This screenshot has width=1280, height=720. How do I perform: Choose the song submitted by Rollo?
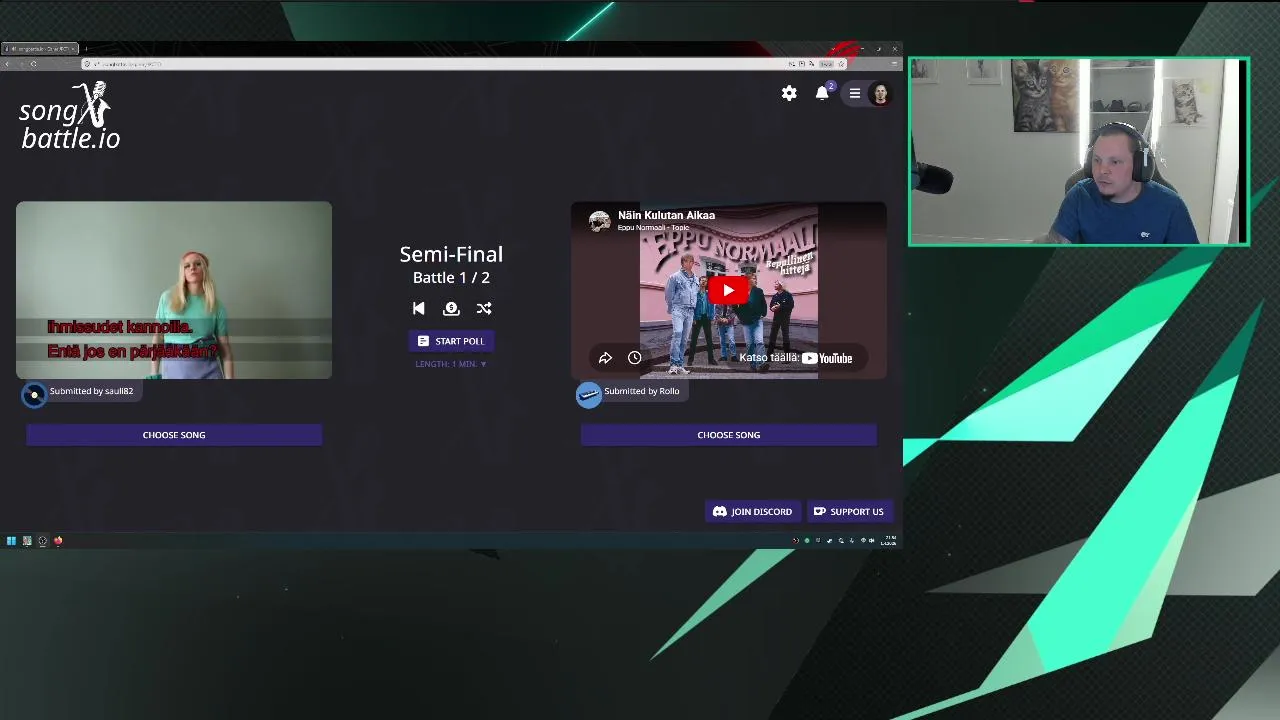point(729,435)
